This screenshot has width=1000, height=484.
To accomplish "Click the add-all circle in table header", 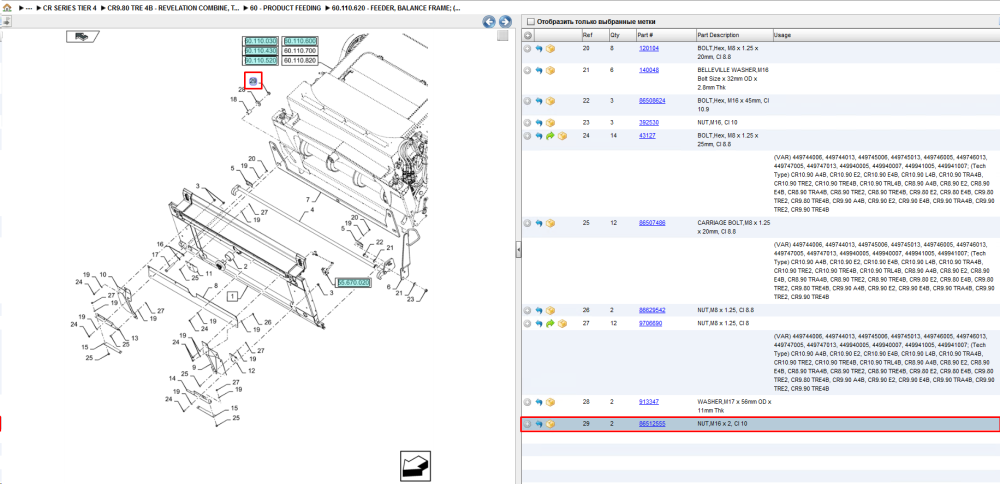I will click(528, 35).
